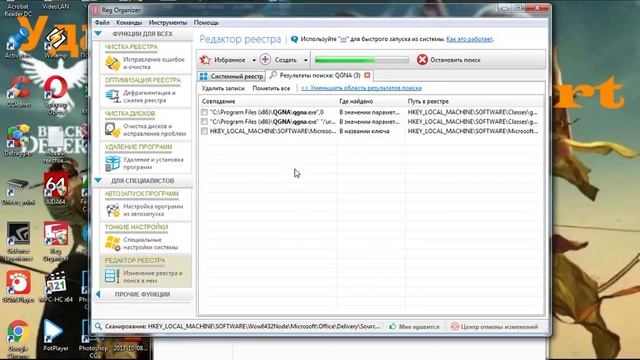
Task: Open Opera desktop shortcut
Action: pos(56,95)
